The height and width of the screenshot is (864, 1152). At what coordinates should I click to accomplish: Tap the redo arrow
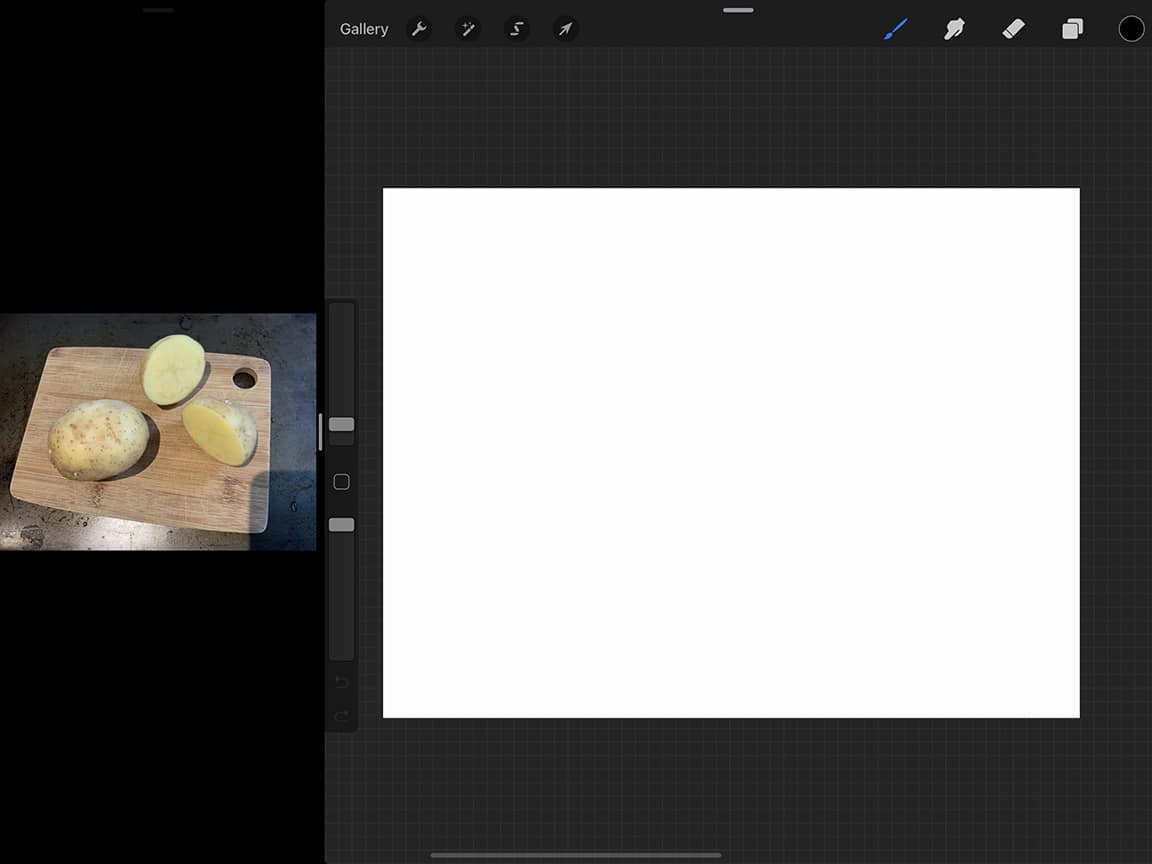point(341,716)
